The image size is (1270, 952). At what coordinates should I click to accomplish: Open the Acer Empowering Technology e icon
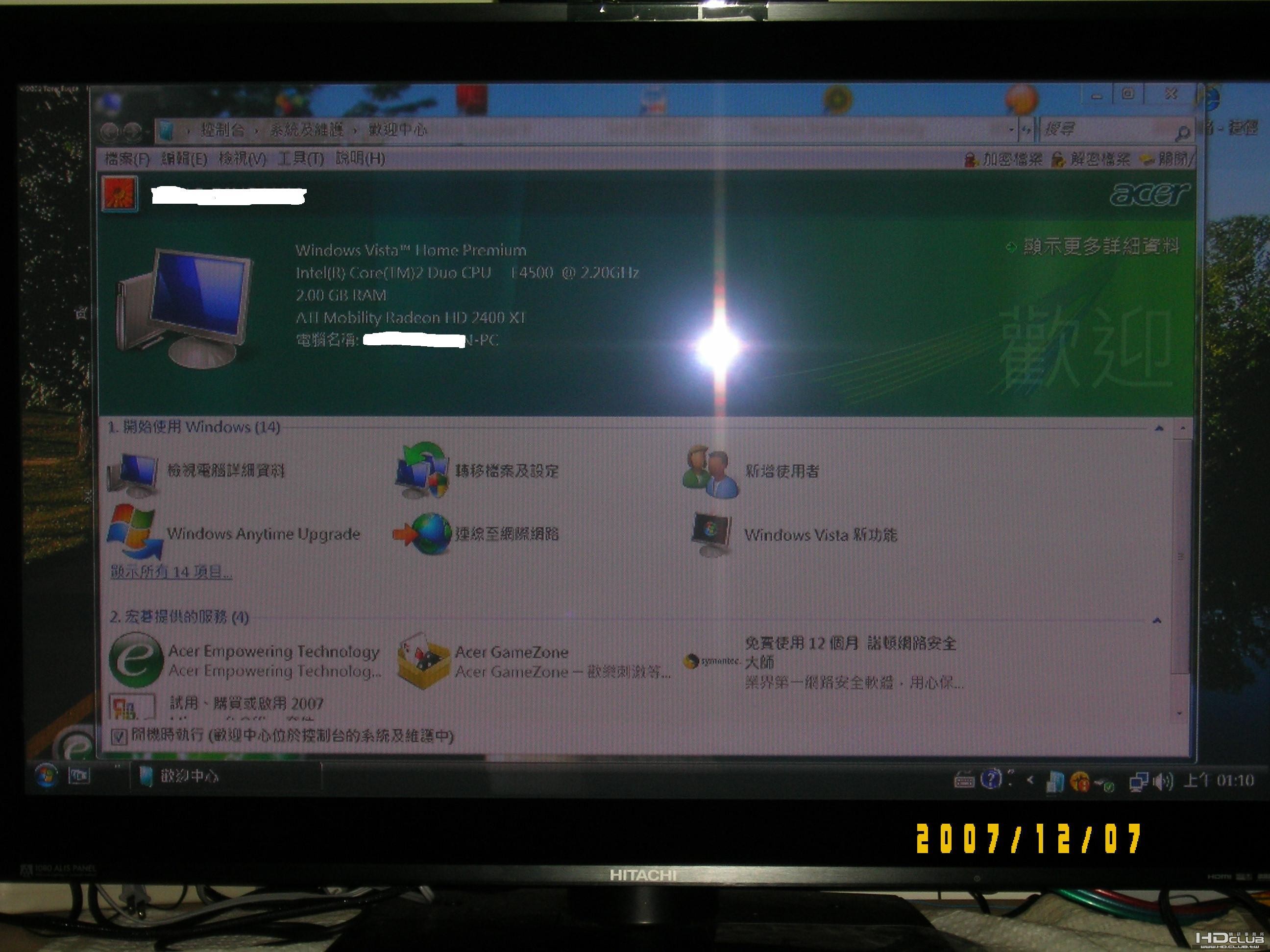(136, 659)
